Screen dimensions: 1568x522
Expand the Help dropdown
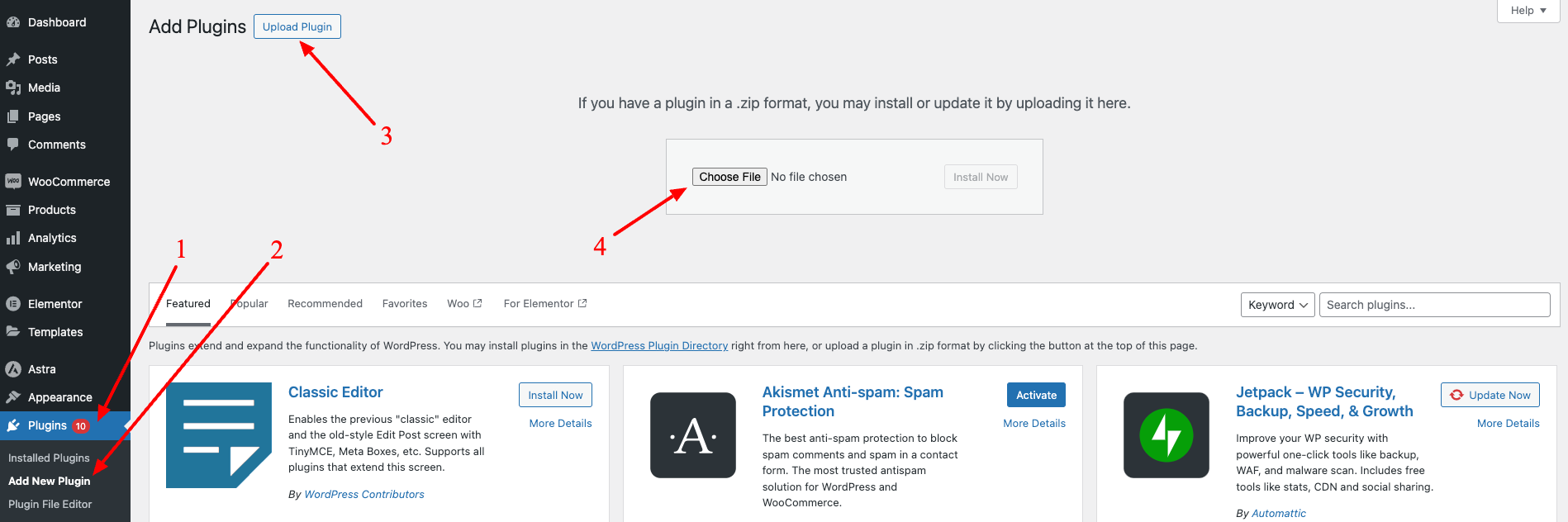1528,11
